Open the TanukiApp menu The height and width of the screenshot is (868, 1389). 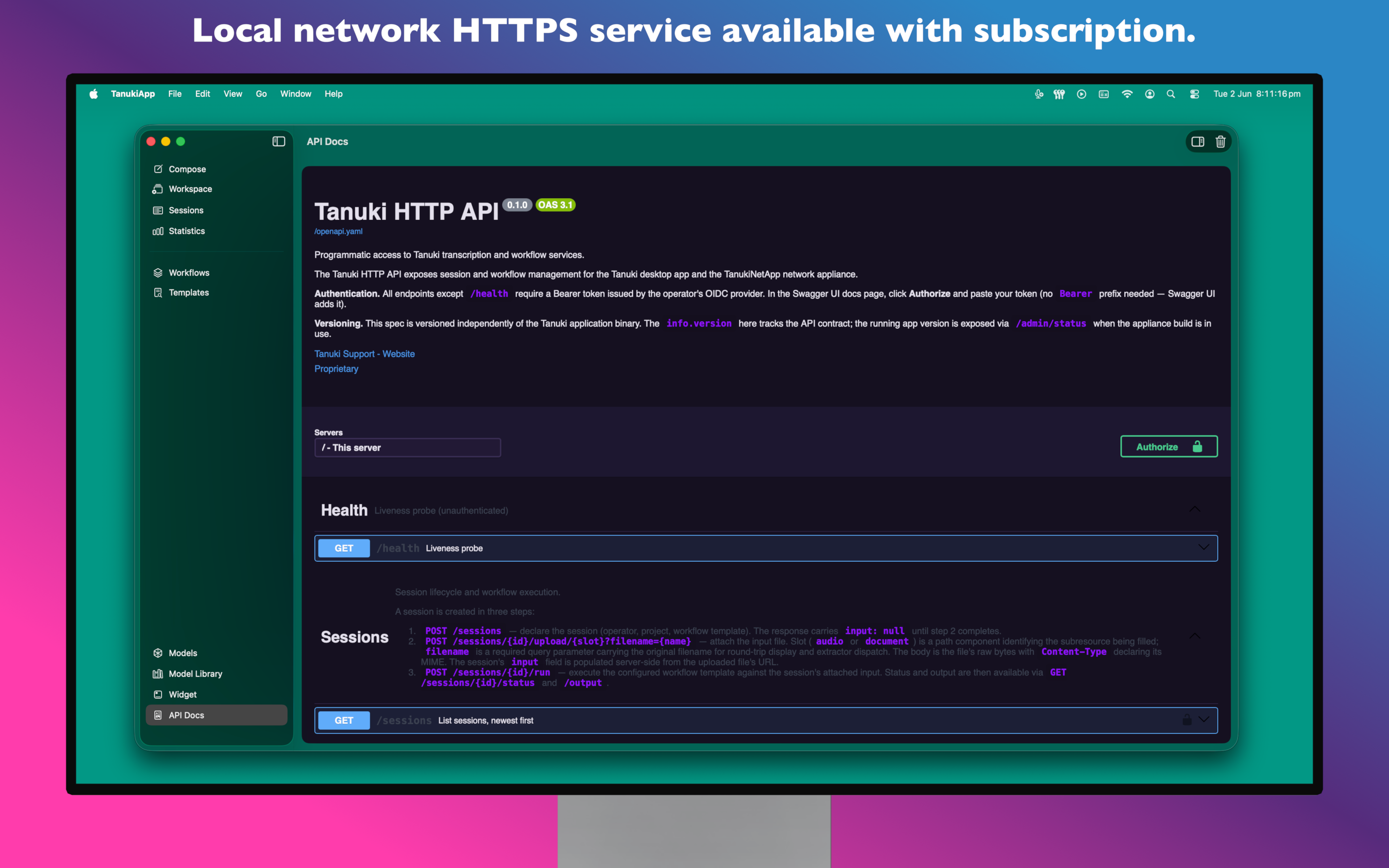pyautogui.click(x=133, y=94)
